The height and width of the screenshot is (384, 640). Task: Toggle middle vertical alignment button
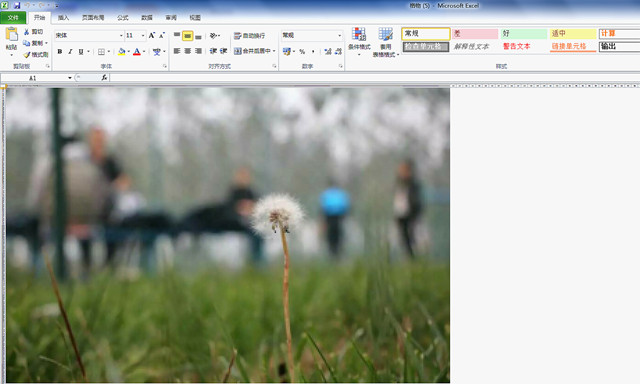(x=187, y=36)
